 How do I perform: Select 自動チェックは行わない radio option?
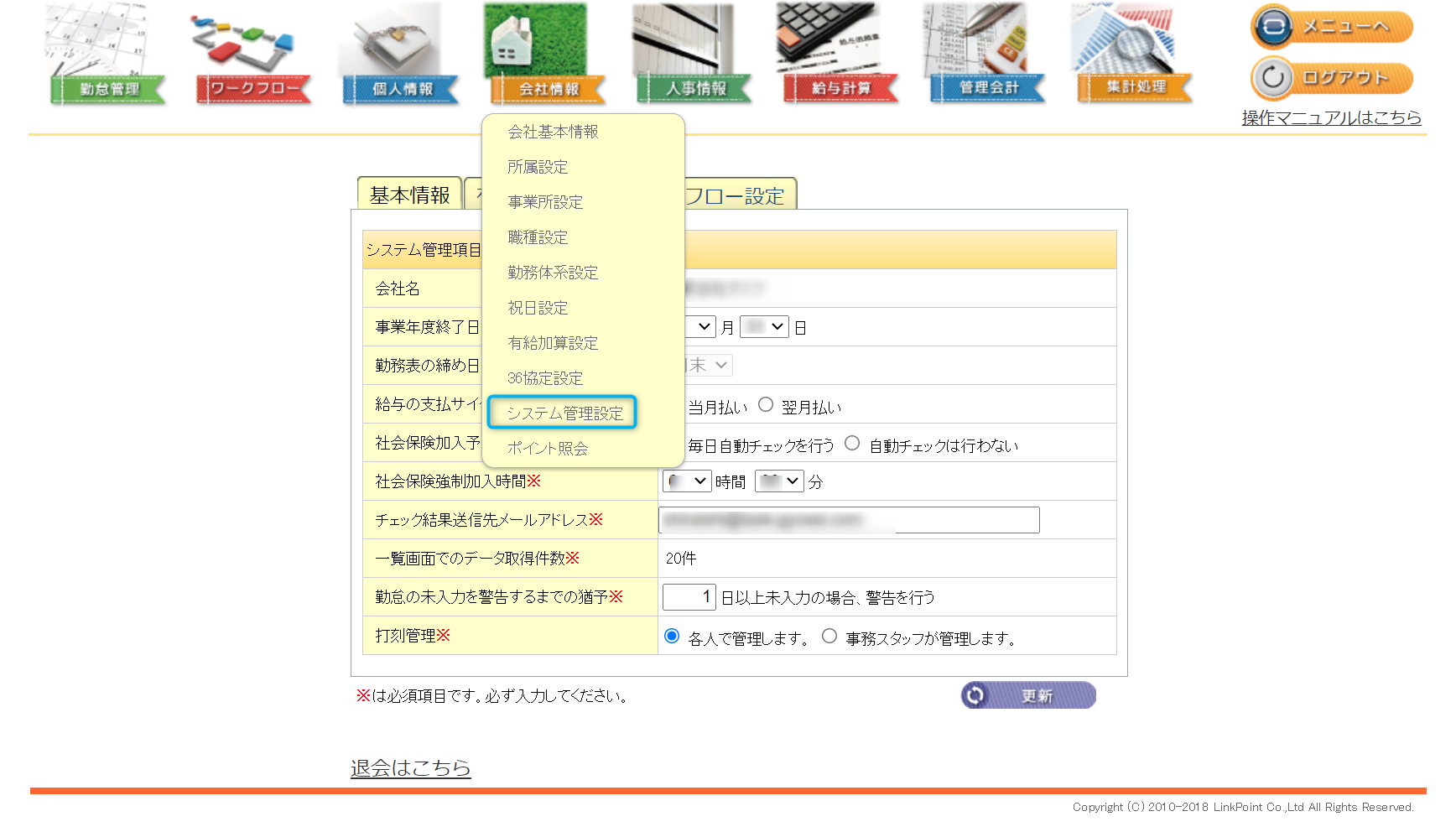pyautogui.click(x=852, y=444)
